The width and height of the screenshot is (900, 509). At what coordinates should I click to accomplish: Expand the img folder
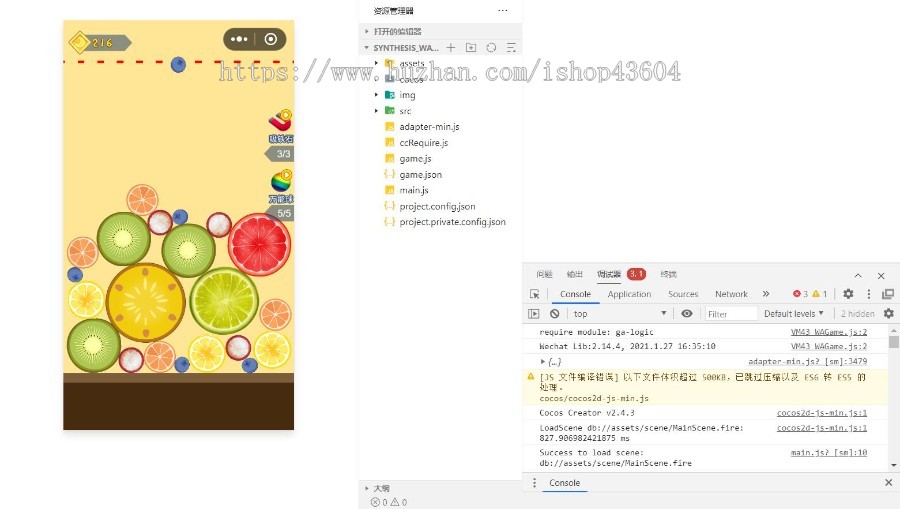pos(440,95)
